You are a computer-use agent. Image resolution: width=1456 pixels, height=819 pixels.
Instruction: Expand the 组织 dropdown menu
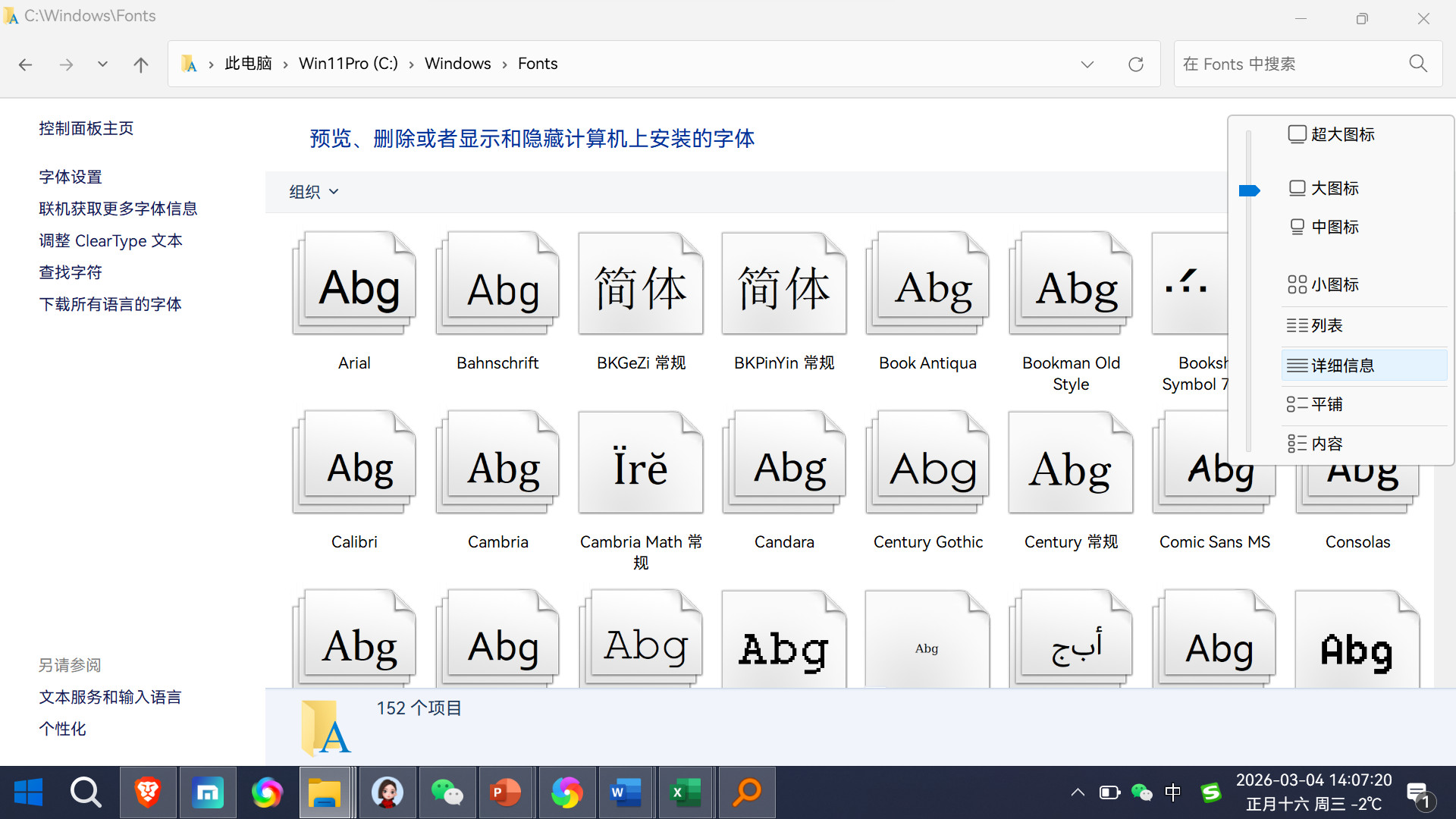tap(313, 192)
